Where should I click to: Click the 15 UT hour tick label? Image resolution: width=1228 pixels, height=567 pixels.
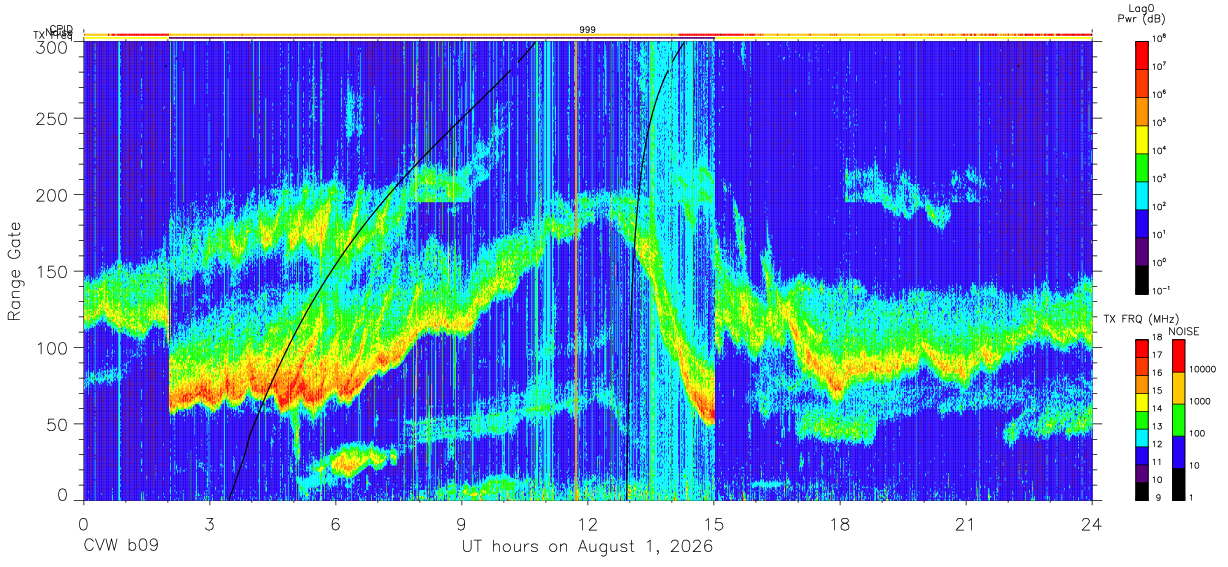pyautogui.click(x=714, y=524)
